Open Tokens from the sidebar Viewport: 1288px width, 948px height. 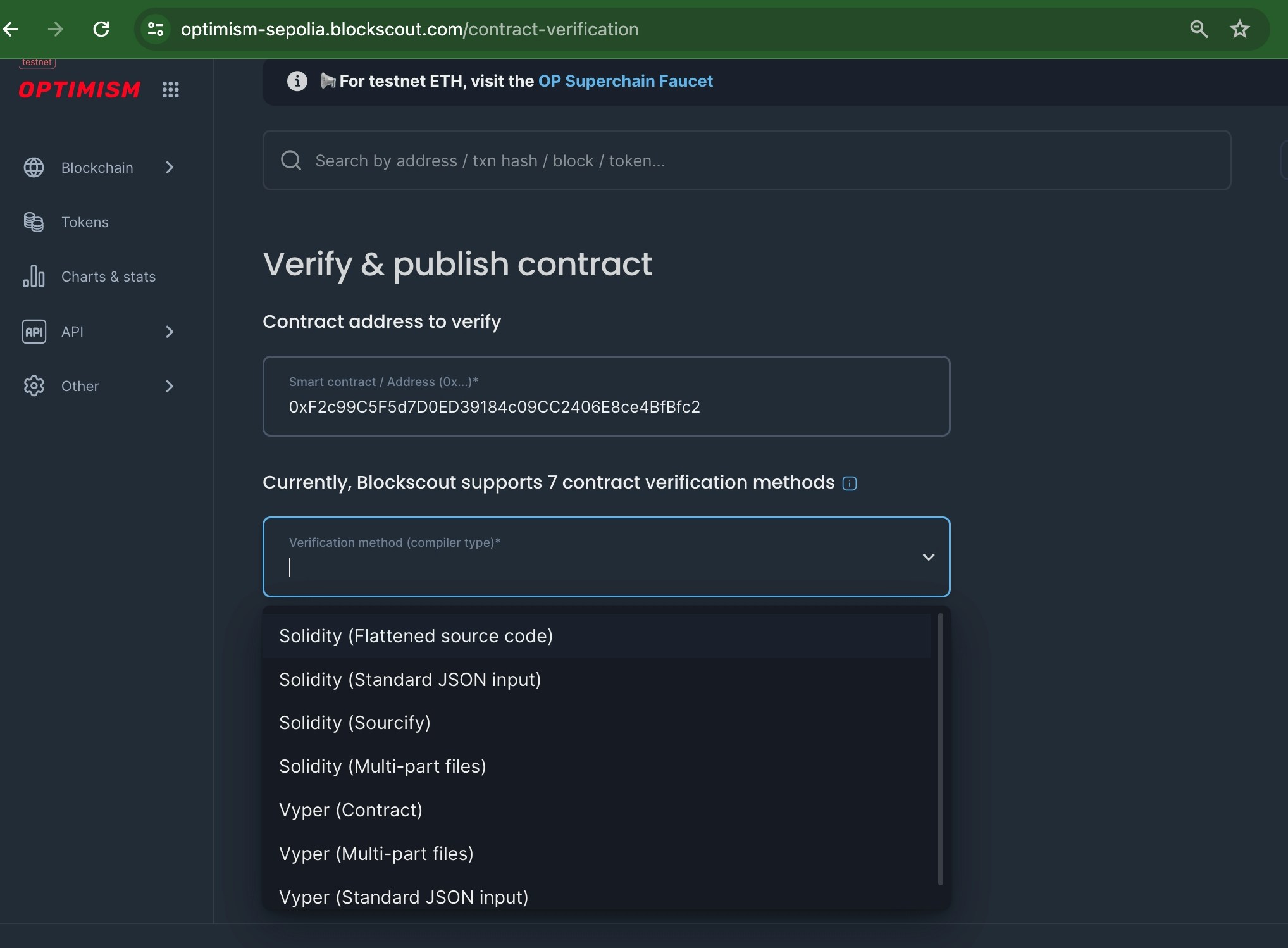point(85,222)
